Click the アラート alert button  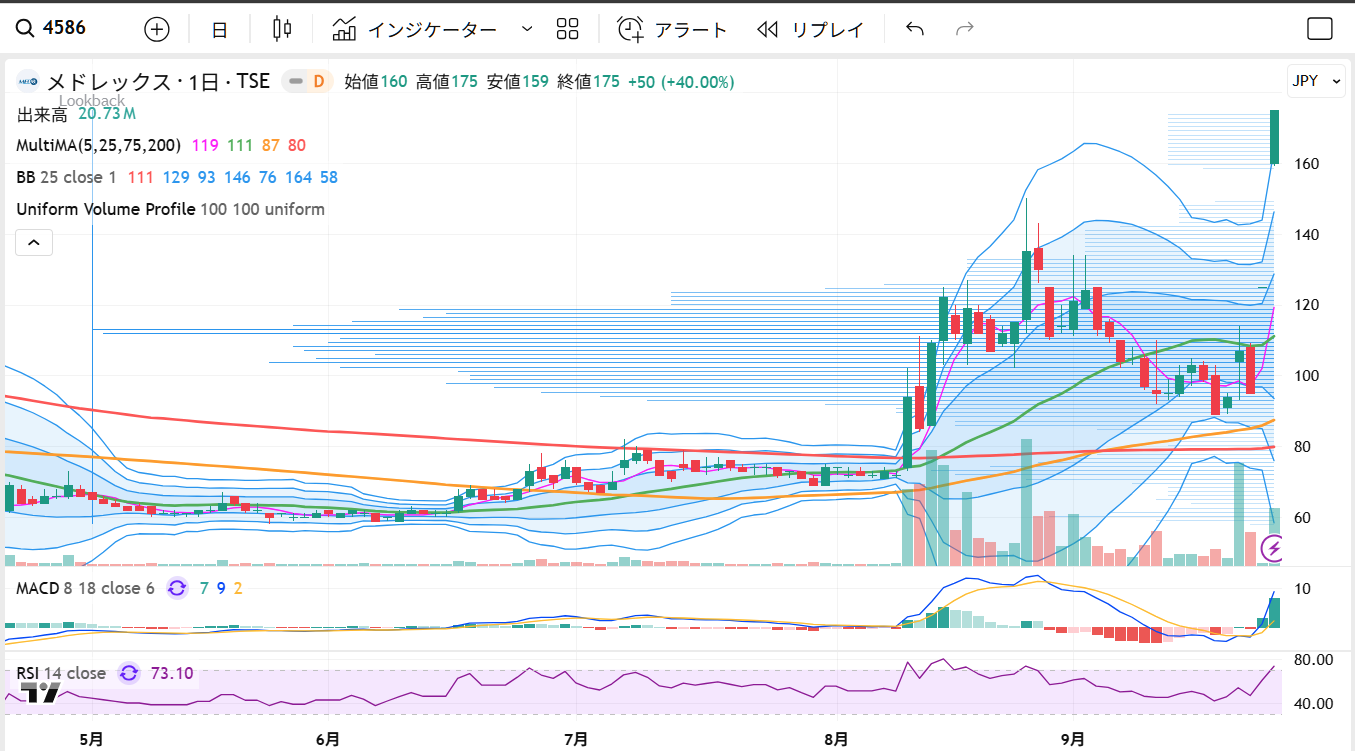(672, 29)
